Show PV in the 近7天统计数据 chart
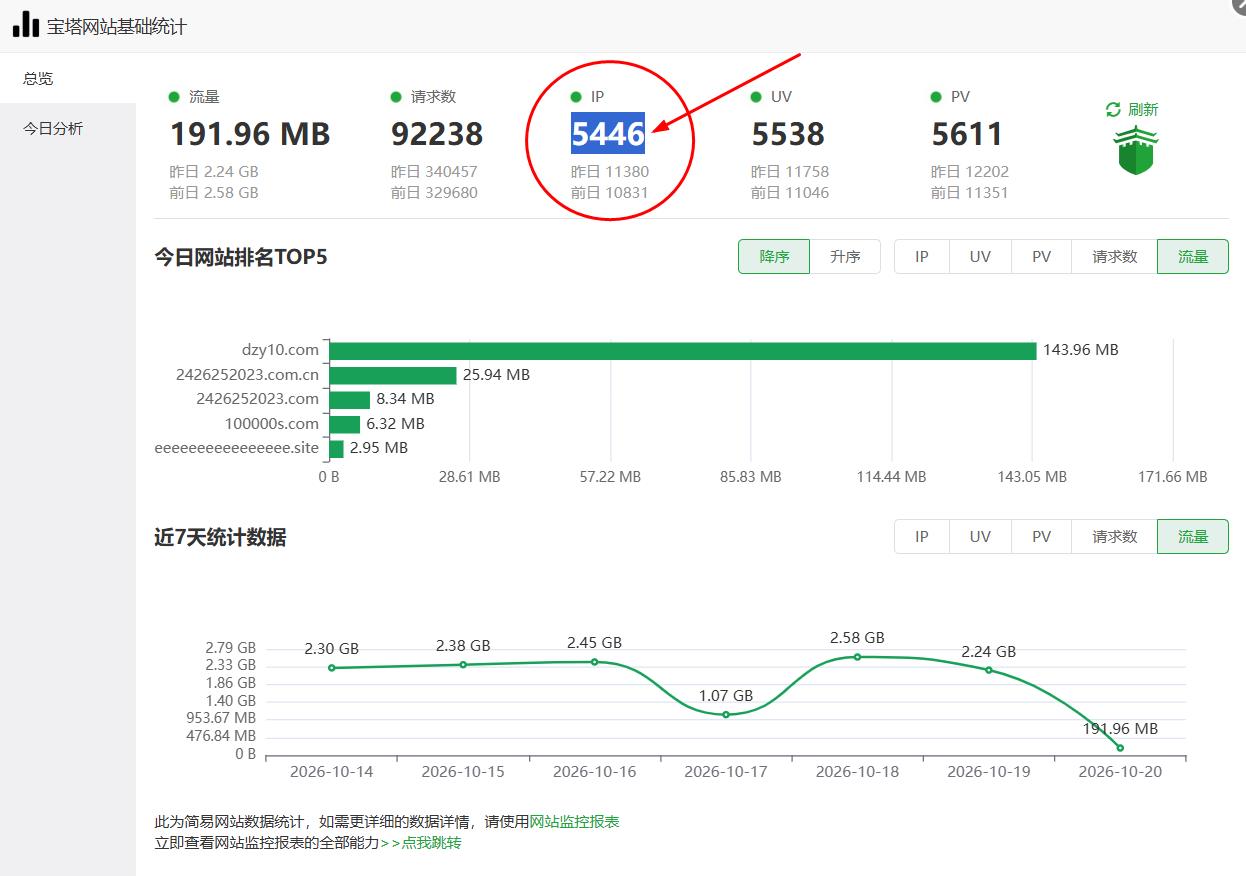 point(1041,536)
